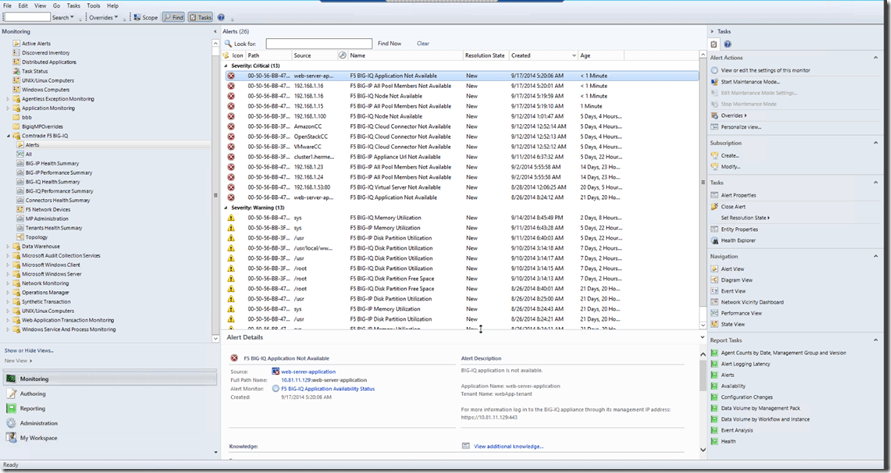Click the Find Now button
Screen dimensions: 891x473
tap(389, 44)
